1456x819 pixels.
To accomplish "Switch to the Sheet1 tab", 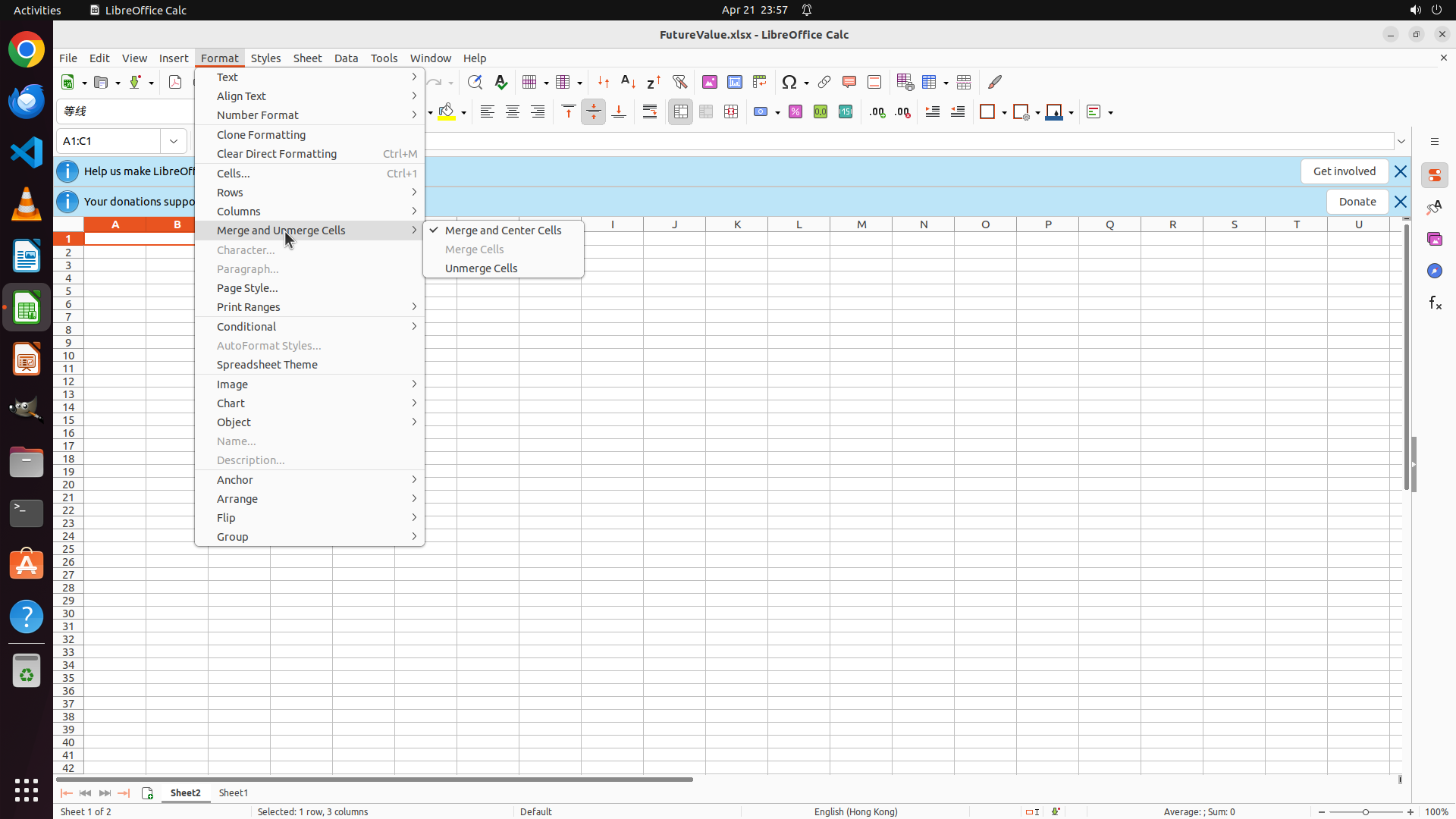I will pos(234,793).
